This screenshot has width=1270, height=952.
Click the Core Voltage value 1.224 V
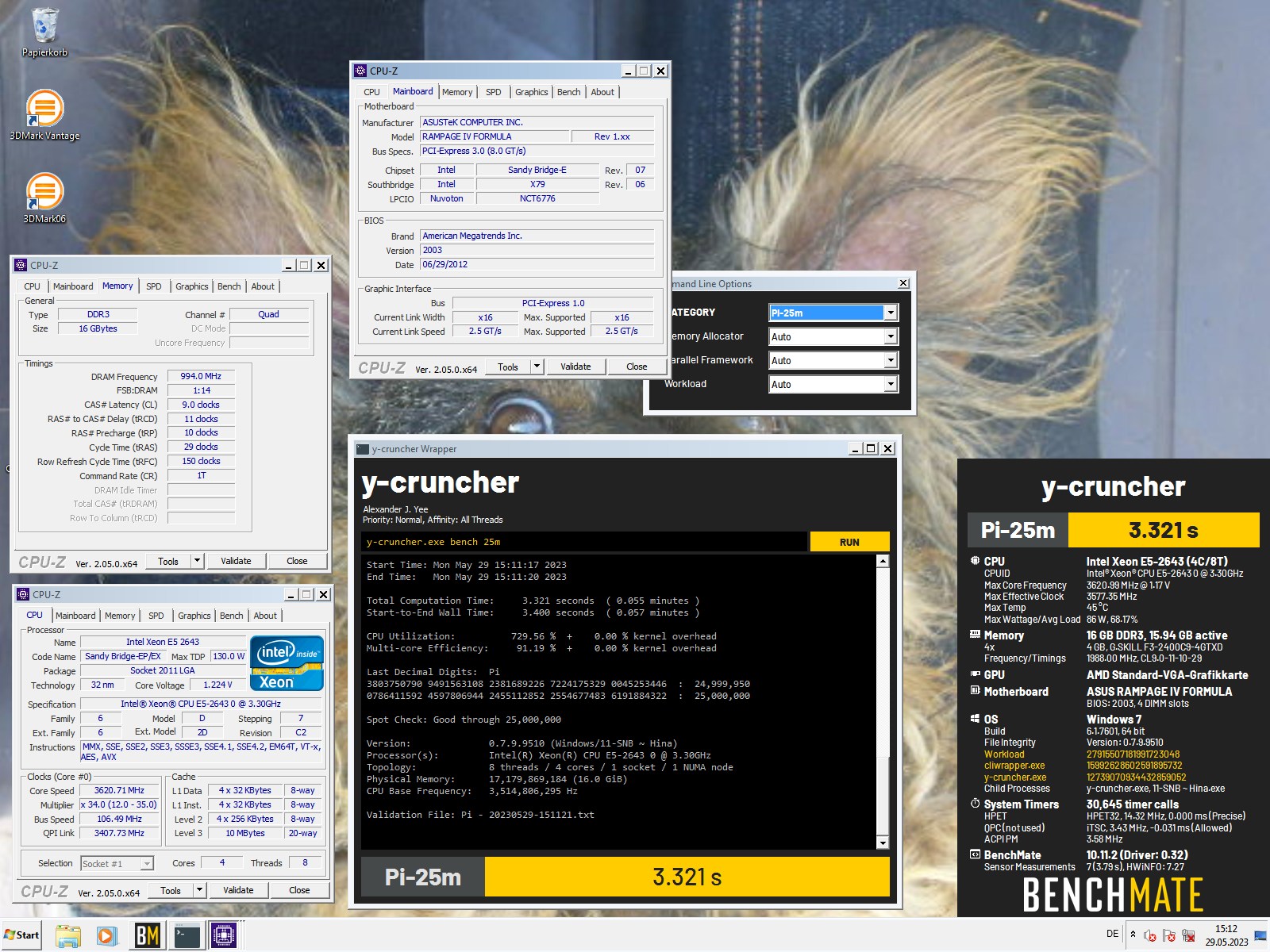pos(217,685)
